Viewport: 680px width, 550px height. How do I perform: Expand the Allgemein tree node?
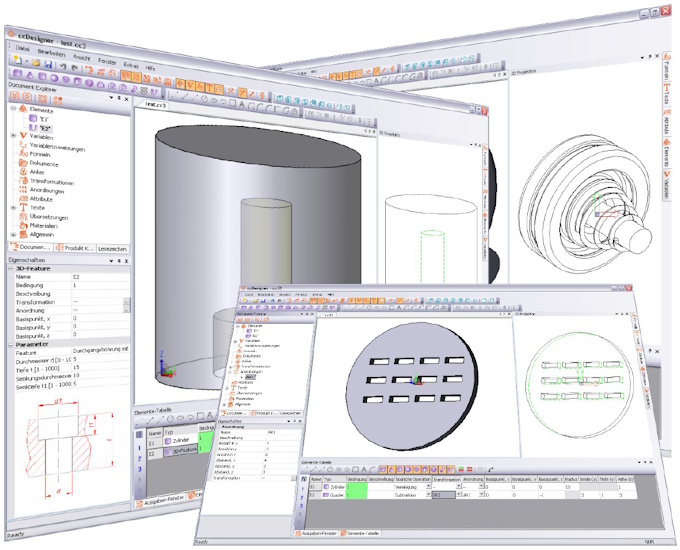(12, 234)
